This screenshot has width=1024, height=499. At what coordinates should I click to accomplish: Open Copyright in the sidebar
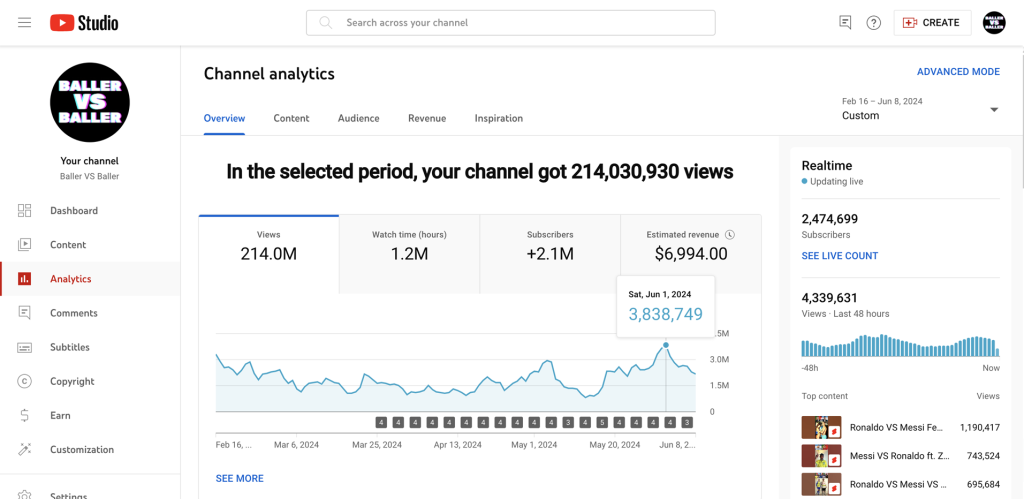90,381
